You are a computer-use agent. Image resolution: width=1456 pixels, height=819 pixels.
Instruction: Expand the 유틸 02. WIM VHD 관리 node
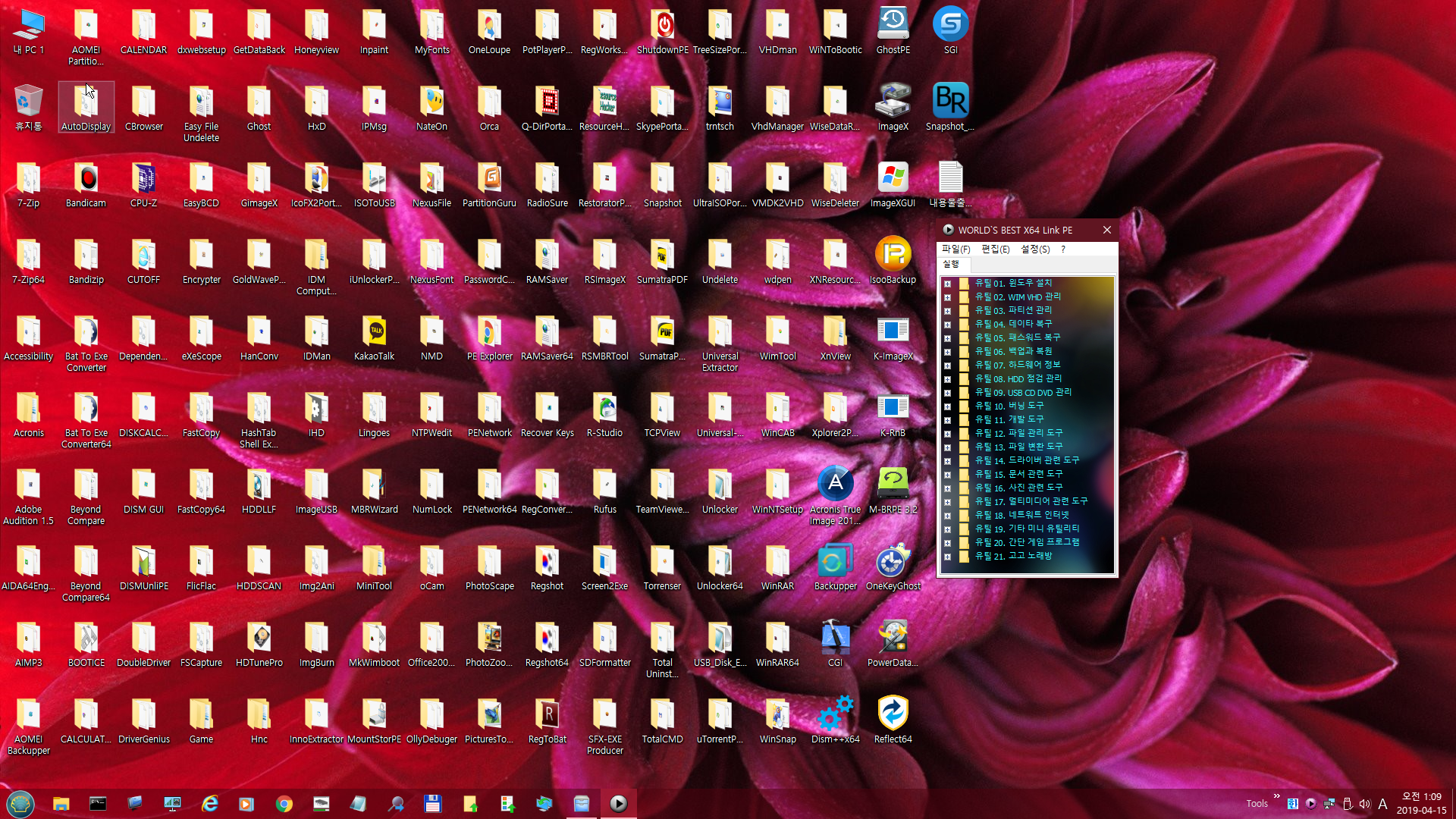[947, 297]
